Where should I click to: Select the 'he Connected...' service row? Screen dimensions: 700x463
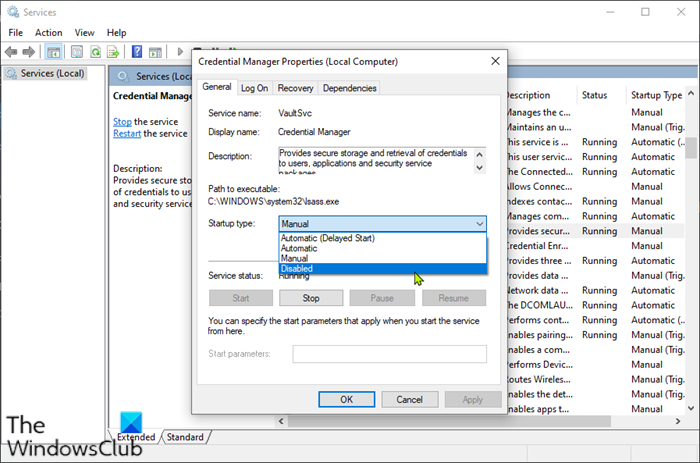(596, 172)
